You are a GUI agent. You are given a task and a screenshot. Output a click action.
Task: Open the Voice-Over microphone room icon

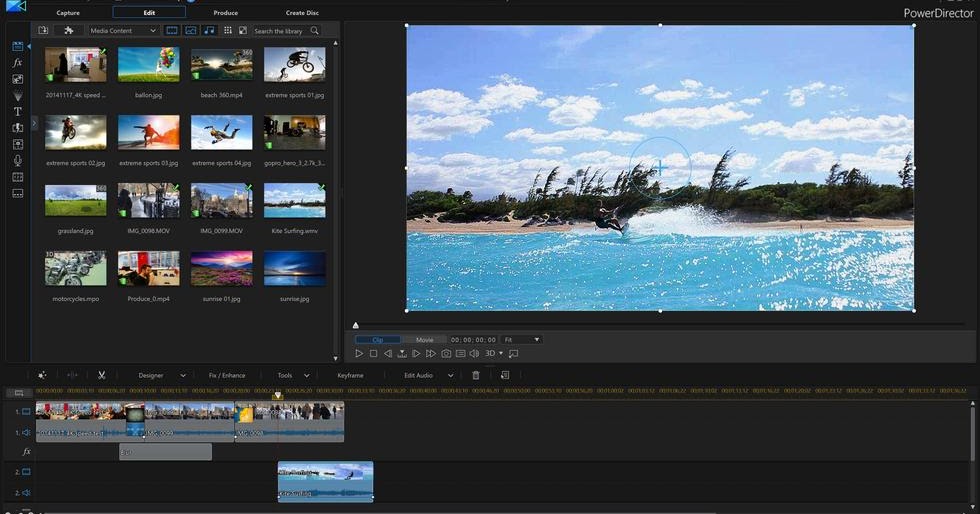pyautogui.click(x=18, y=161)
